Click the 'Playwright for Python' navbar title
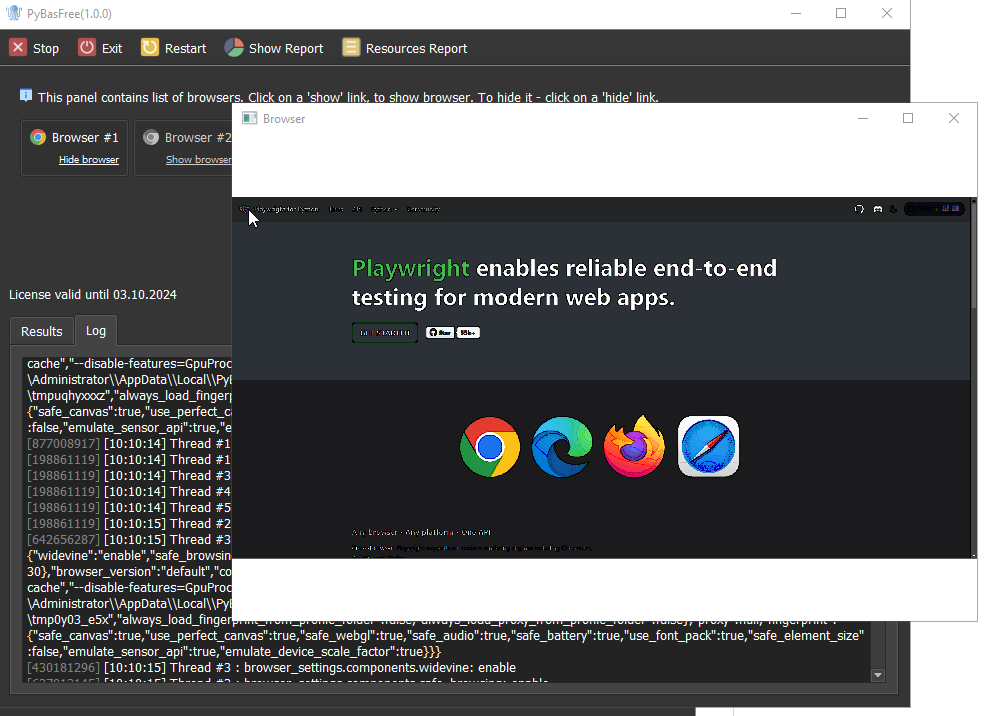The width and height of the screenshot is (1008, 716). pos(286,209)
